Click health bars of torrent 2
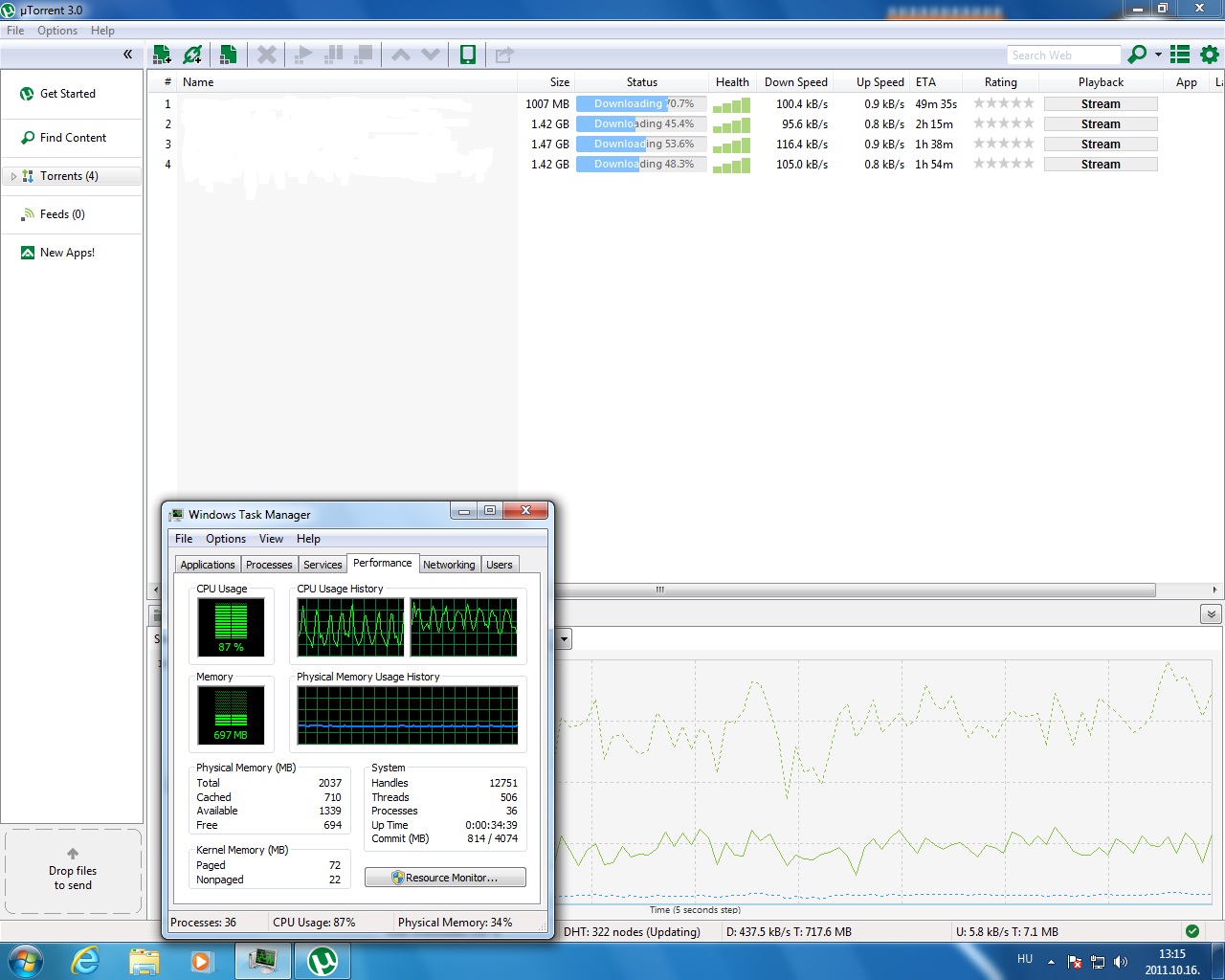 731,124
